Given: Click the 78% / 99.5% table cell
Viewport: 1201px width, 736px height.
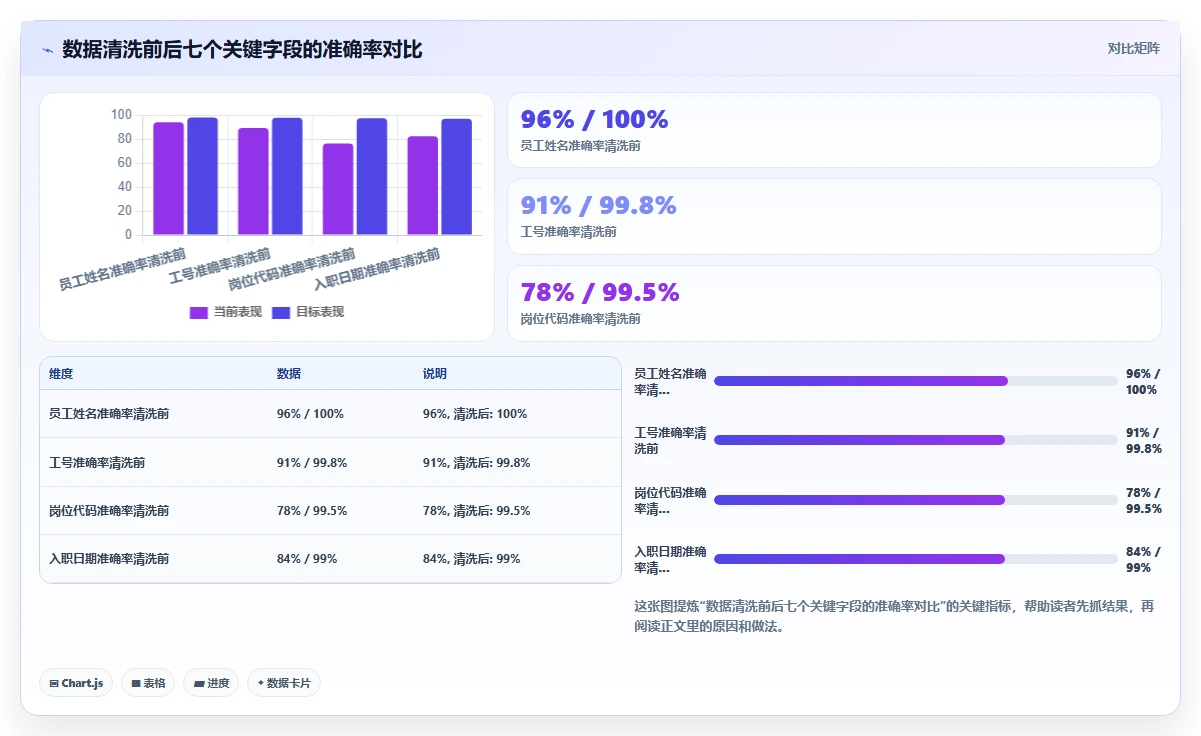Looking at the screenshot, I should coord(312,511).
